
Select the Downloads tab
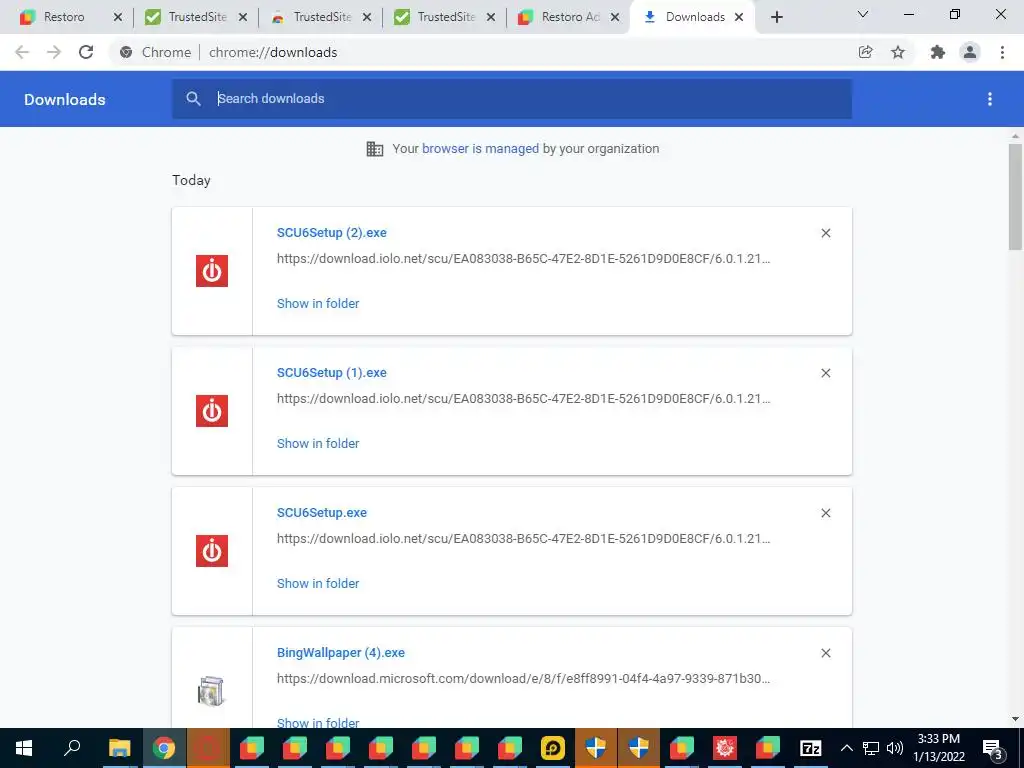[x=692, y=17]
